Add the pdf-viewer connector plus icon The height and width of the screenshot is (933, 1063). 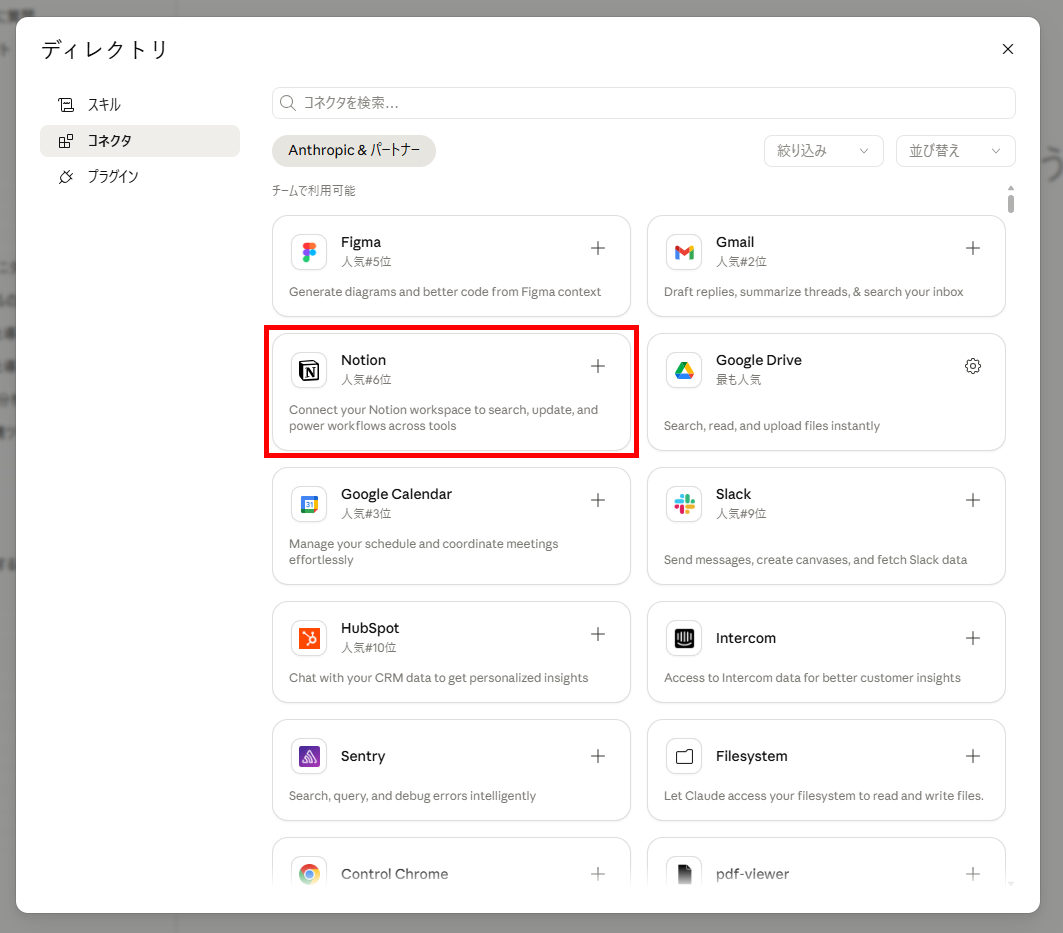coord(972,874)
